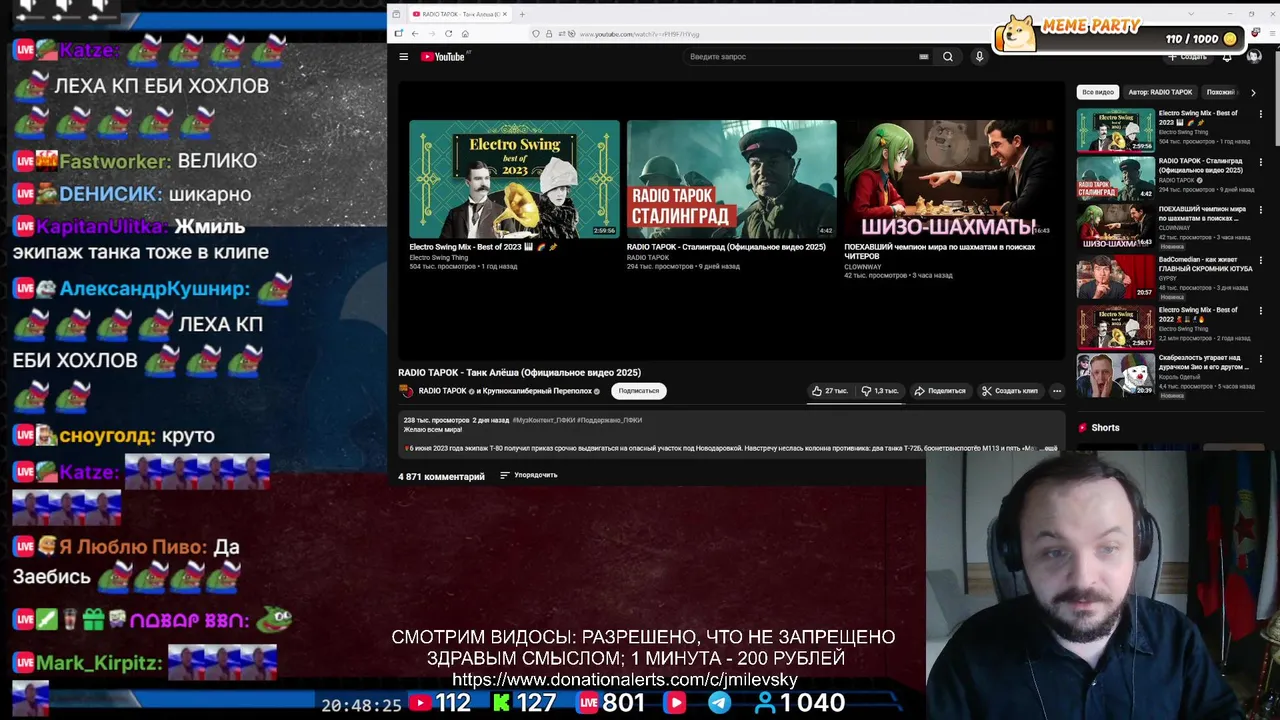
Task: Open more actions three-dot menu under video
Action: (x=1056, y=391)
